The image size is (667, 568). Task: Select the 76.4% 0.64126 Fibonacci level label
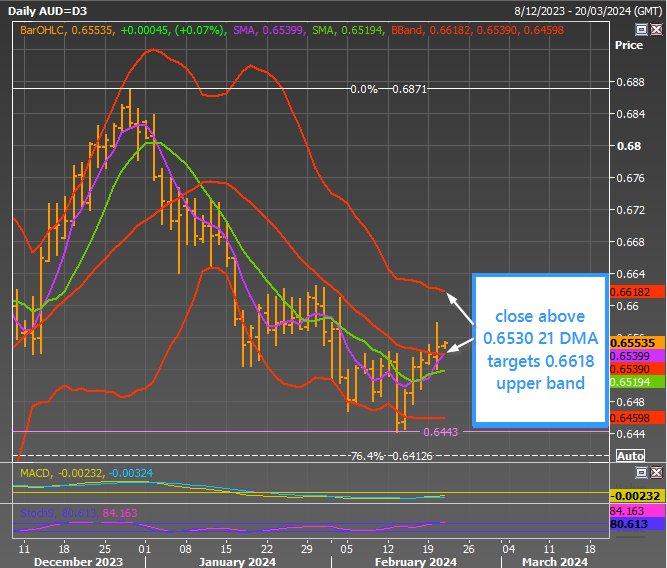391,456
